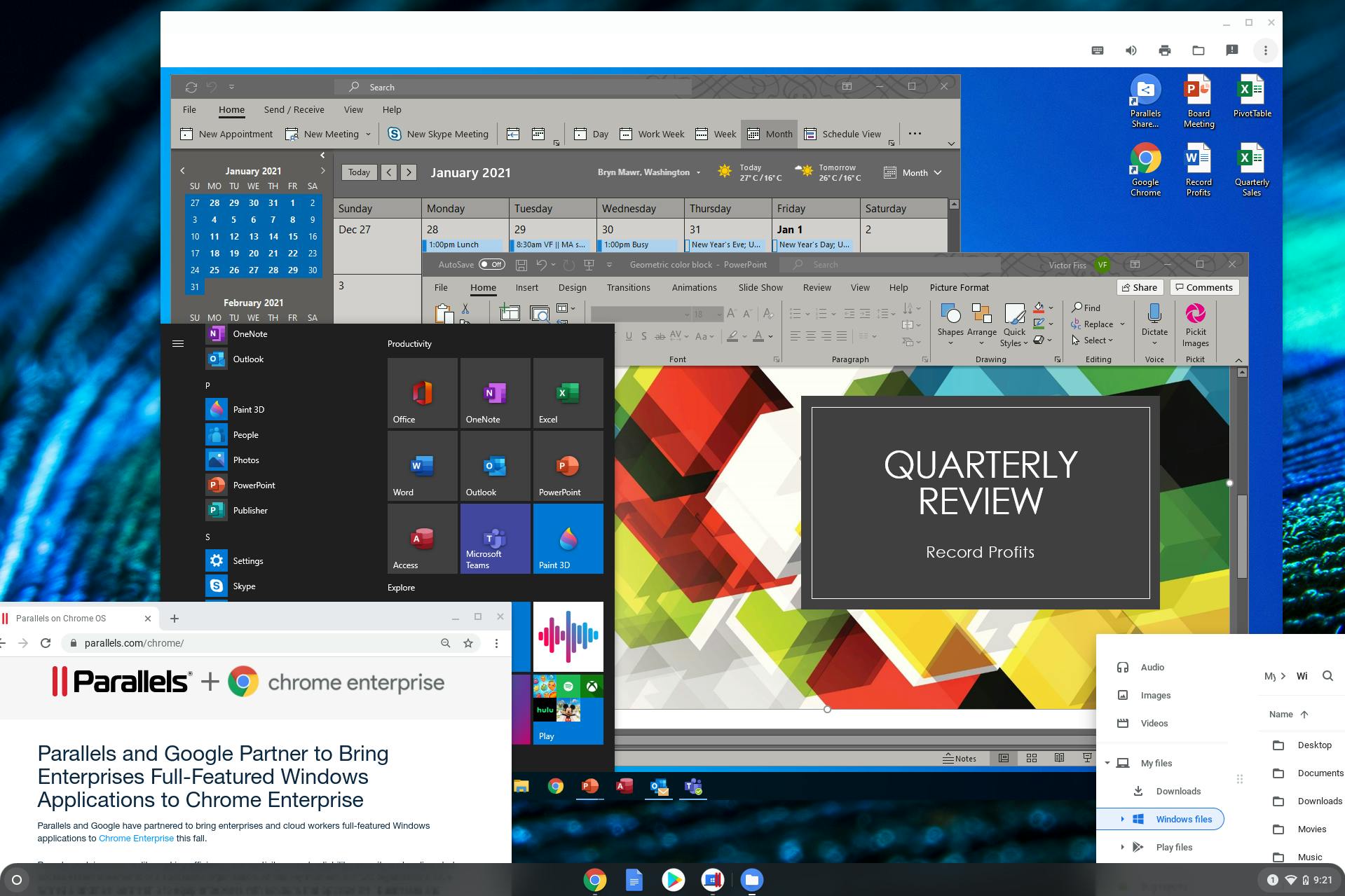Open Quick Styles in the Drawing group
This screenshot has width=1345, height=896.
1014,324
